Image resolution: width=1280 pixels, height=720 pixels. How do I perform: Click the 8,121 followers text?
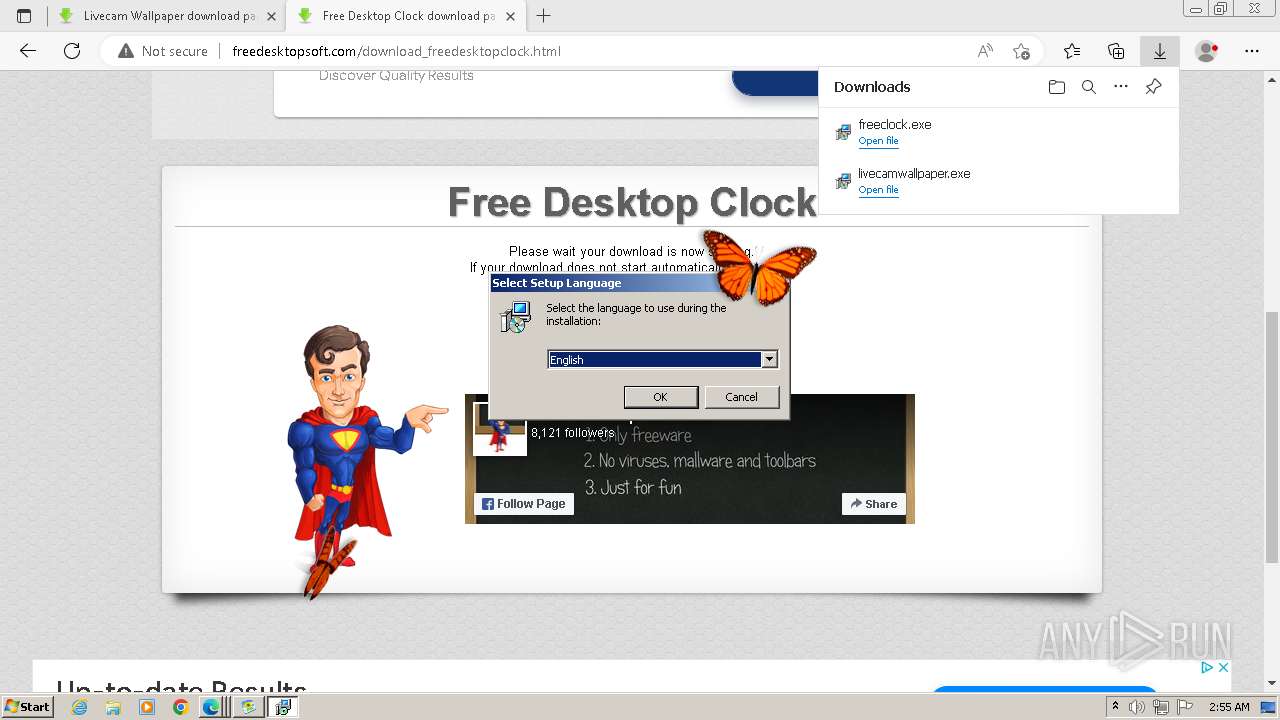(573, 433)
